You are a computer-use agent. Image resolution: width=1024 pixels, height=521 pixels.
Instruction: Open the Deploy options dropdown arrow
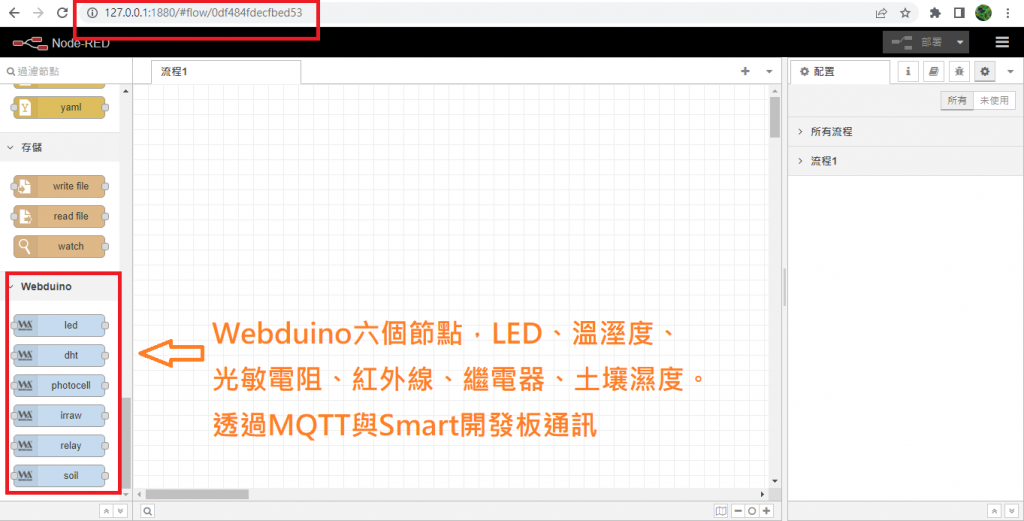click(960, 42)
